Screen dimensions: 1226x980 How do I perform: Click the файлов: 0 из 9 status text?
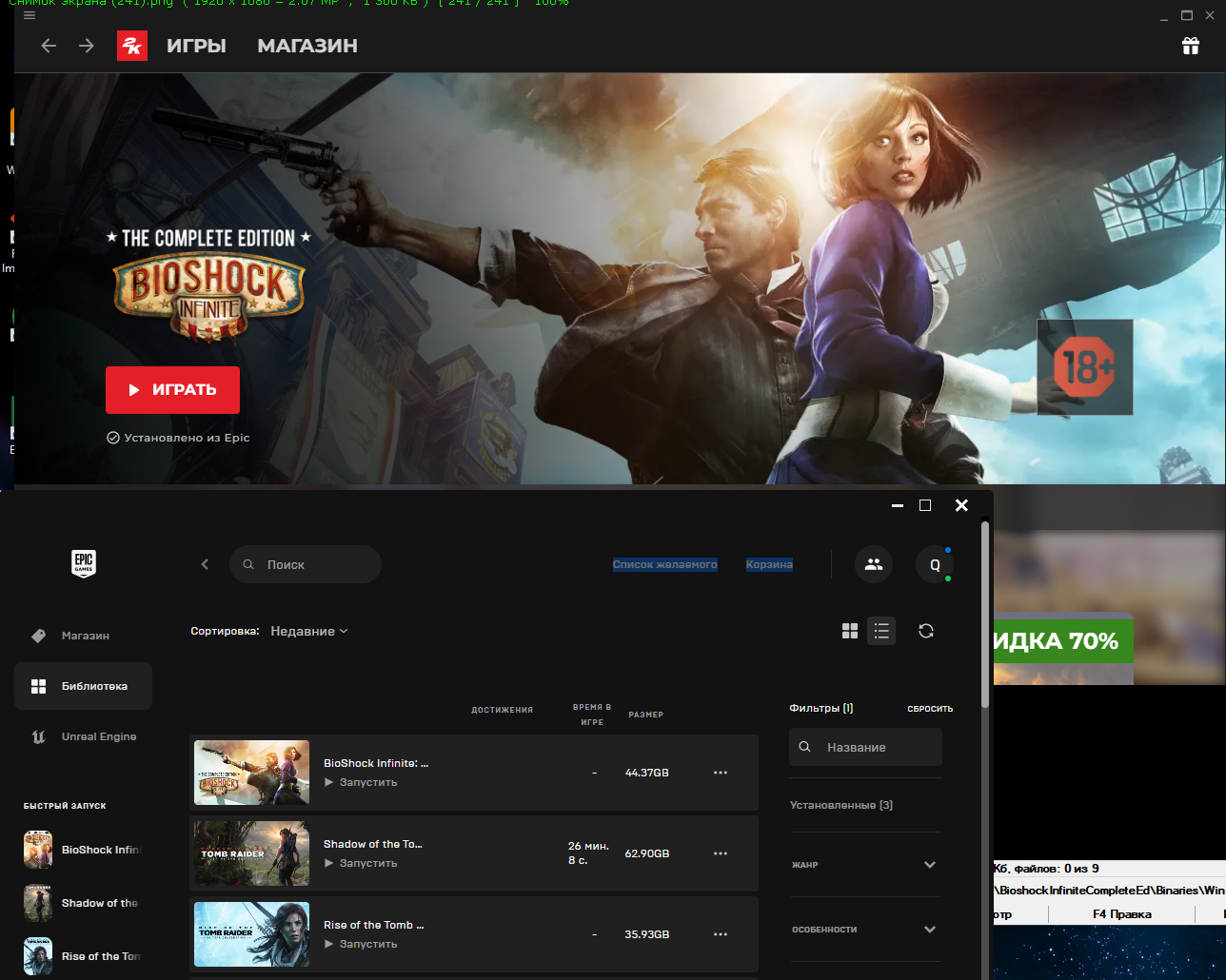(x=1056, y=869)
